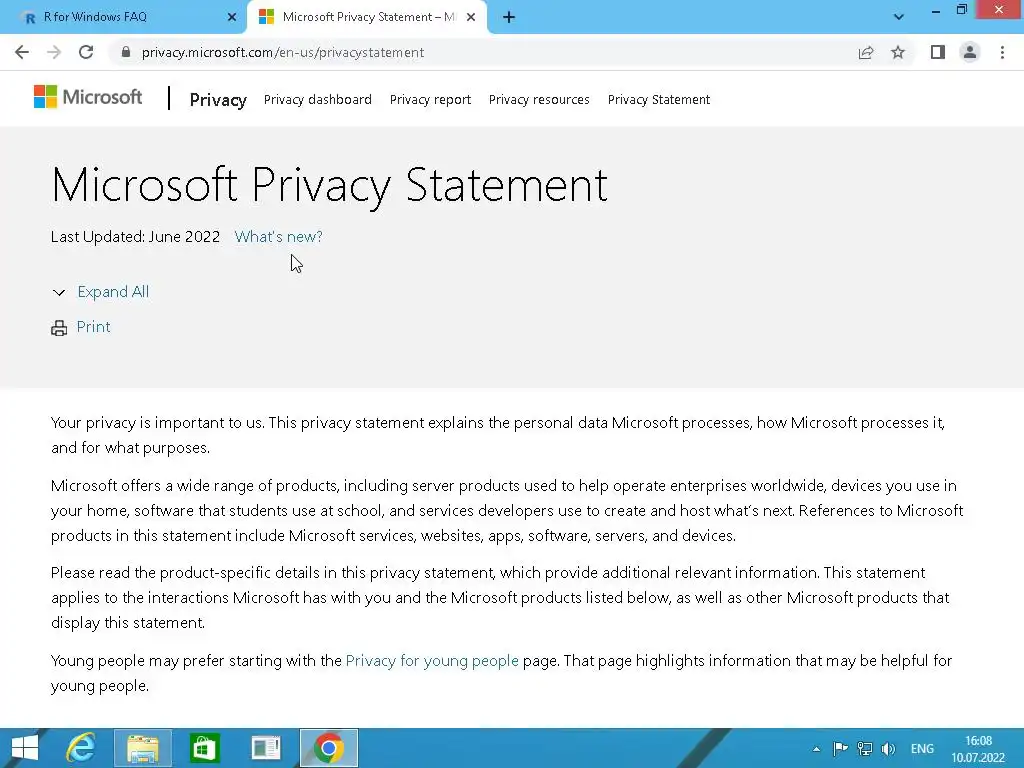
Task: View site info via padlock icon
Action: tap(126, 52)
